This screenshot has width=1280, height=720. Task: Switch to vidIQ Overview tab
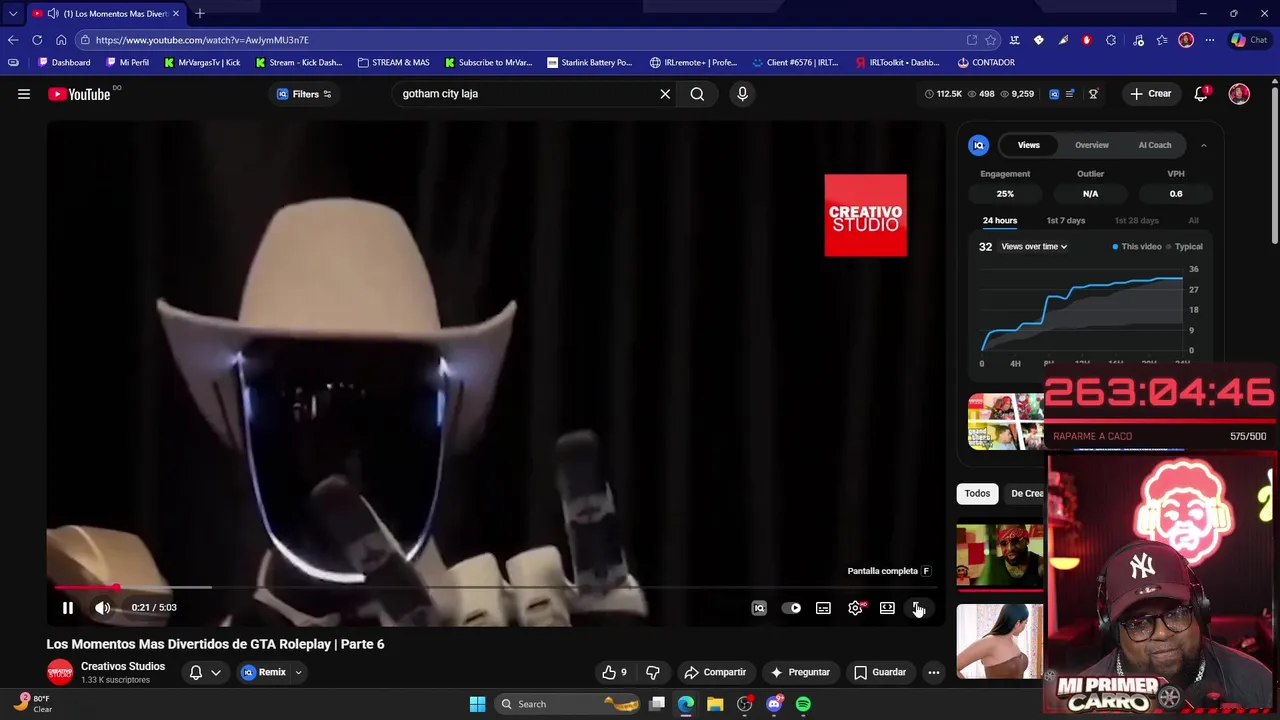pyautogui.click(x=1091, y=145)
